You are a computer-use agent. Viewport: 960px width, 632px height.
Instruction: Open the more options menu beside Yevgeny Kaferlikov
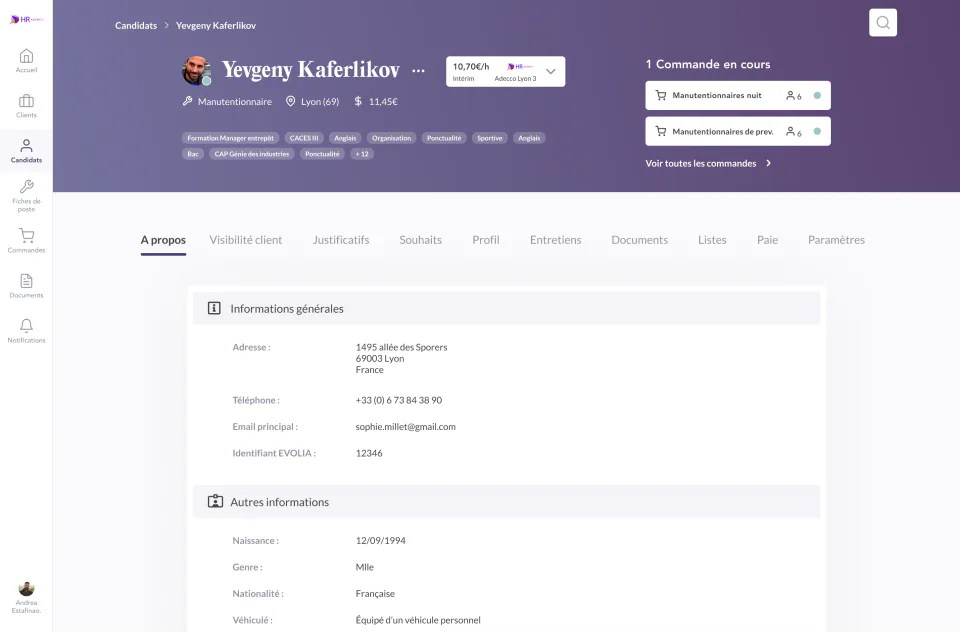pyautogui.click(x=418, y=70)
